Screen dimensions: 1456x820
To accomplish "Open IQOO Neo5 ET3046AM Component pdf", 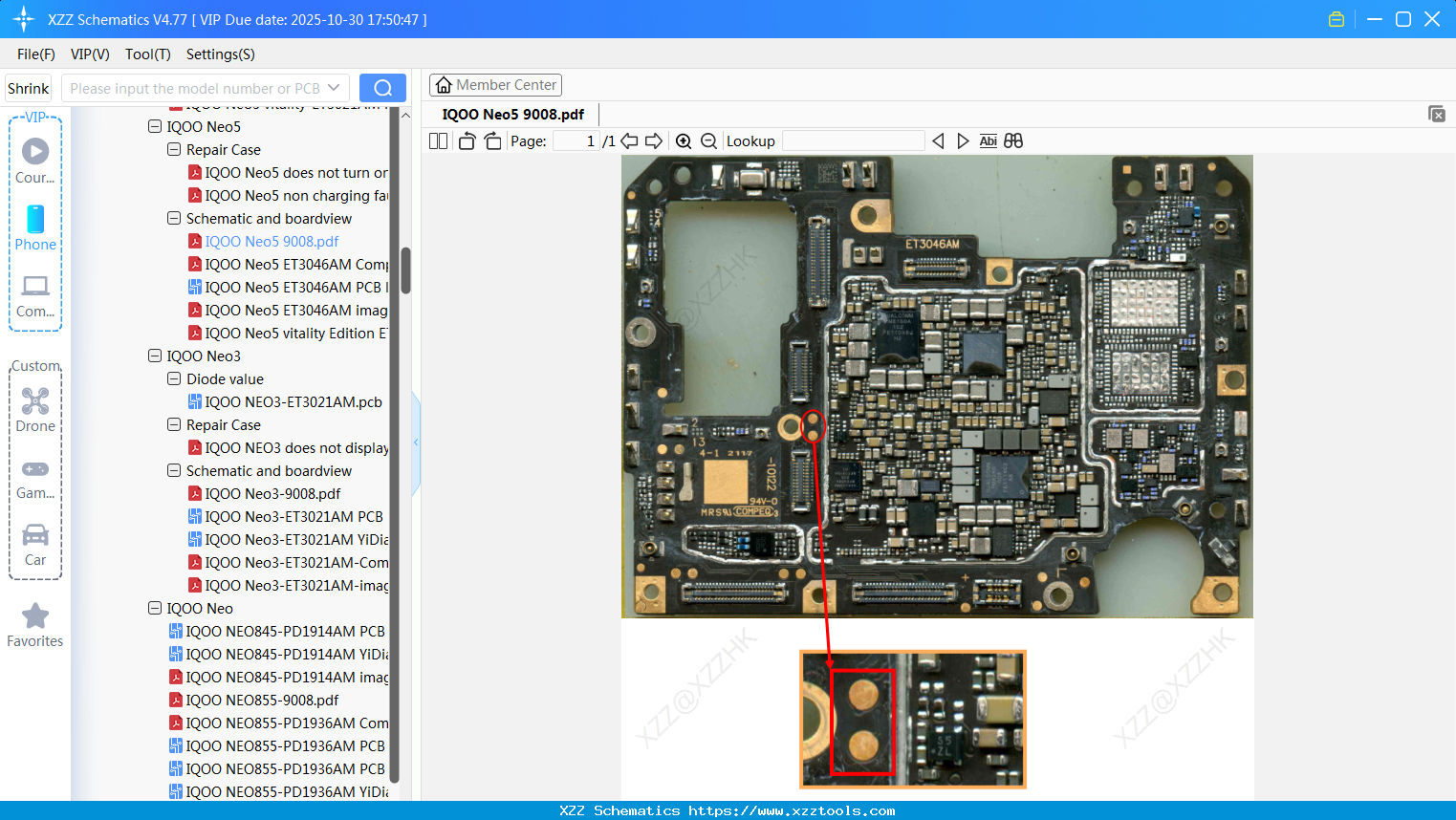I will point(288,265).
